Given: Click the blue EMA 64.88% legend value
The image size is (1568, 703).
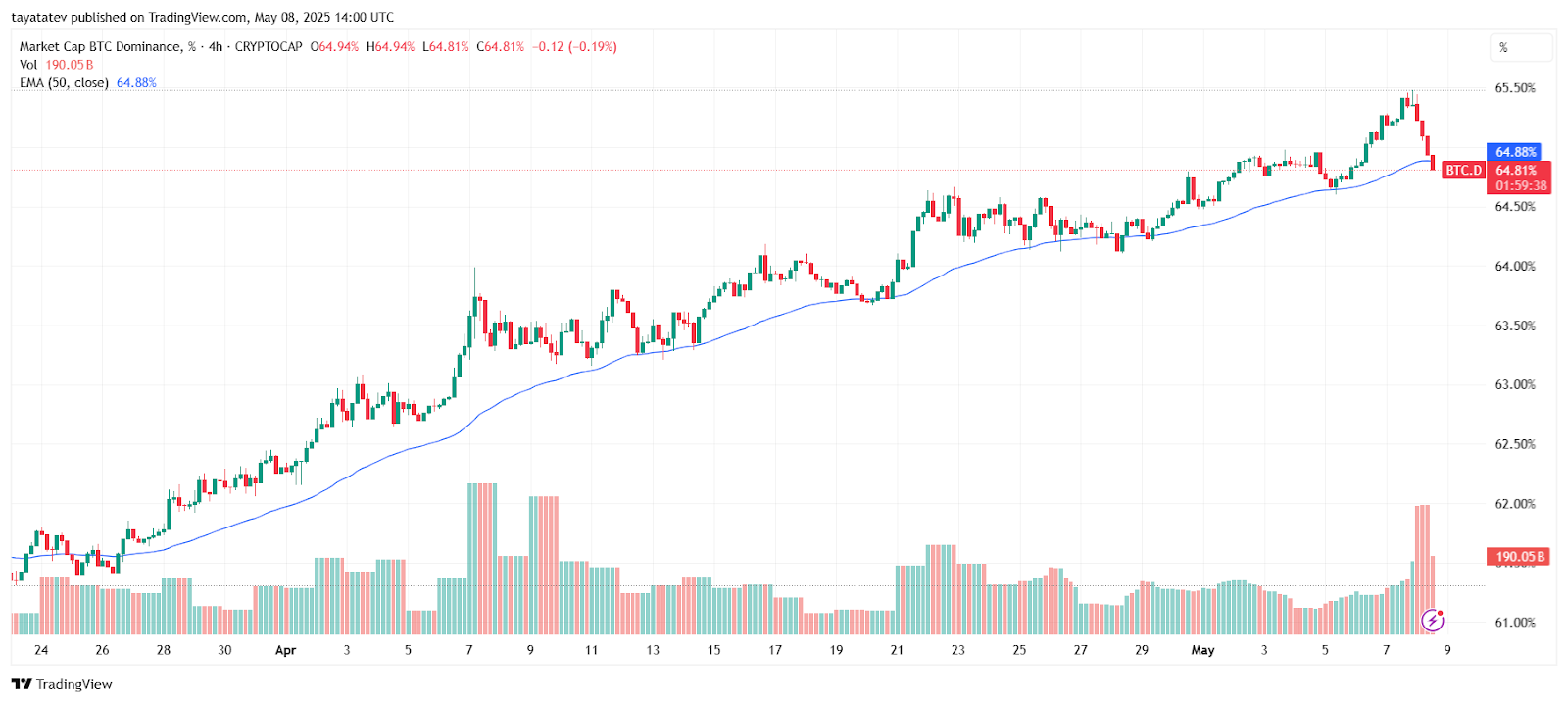Looking at the screenshot, I should tap(136, 83).
